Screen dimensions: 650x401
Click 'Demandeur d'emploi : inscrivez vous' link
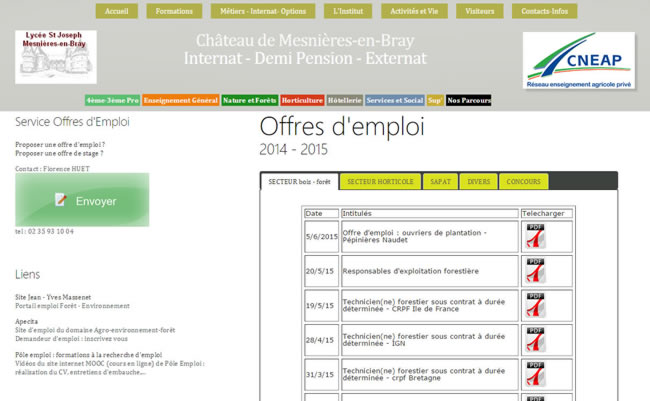(71, 339)
